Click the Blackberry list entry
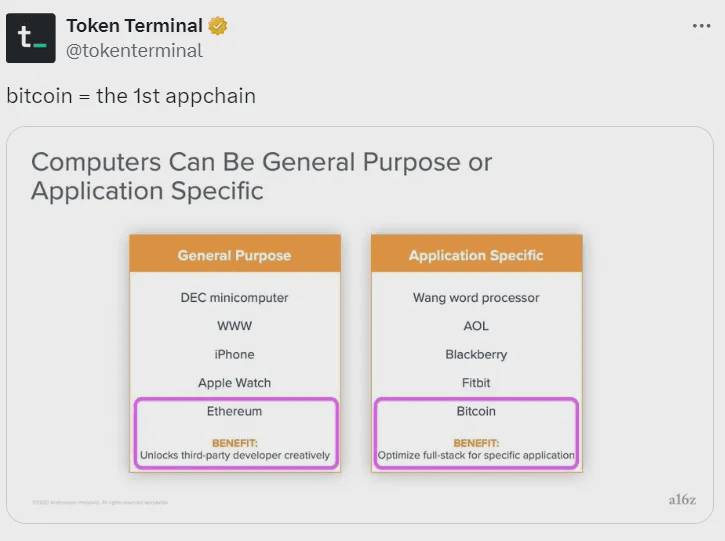 tap(476, 354)
